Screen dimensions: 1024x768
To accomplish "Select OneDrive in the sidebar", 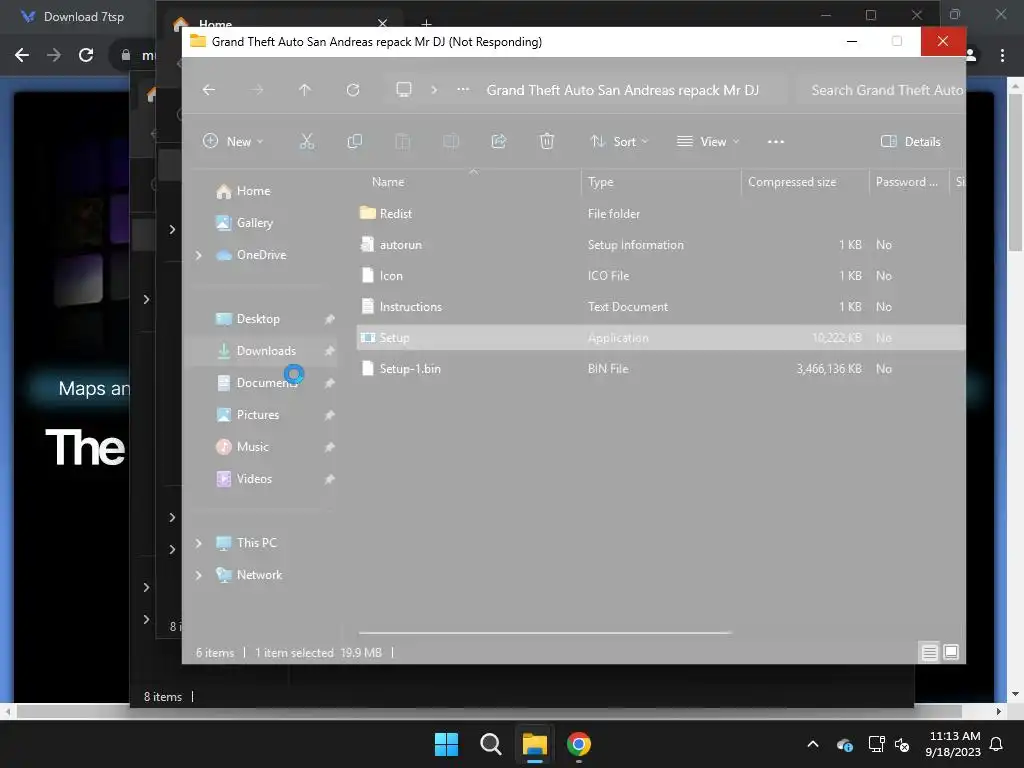I will (251, 255).
